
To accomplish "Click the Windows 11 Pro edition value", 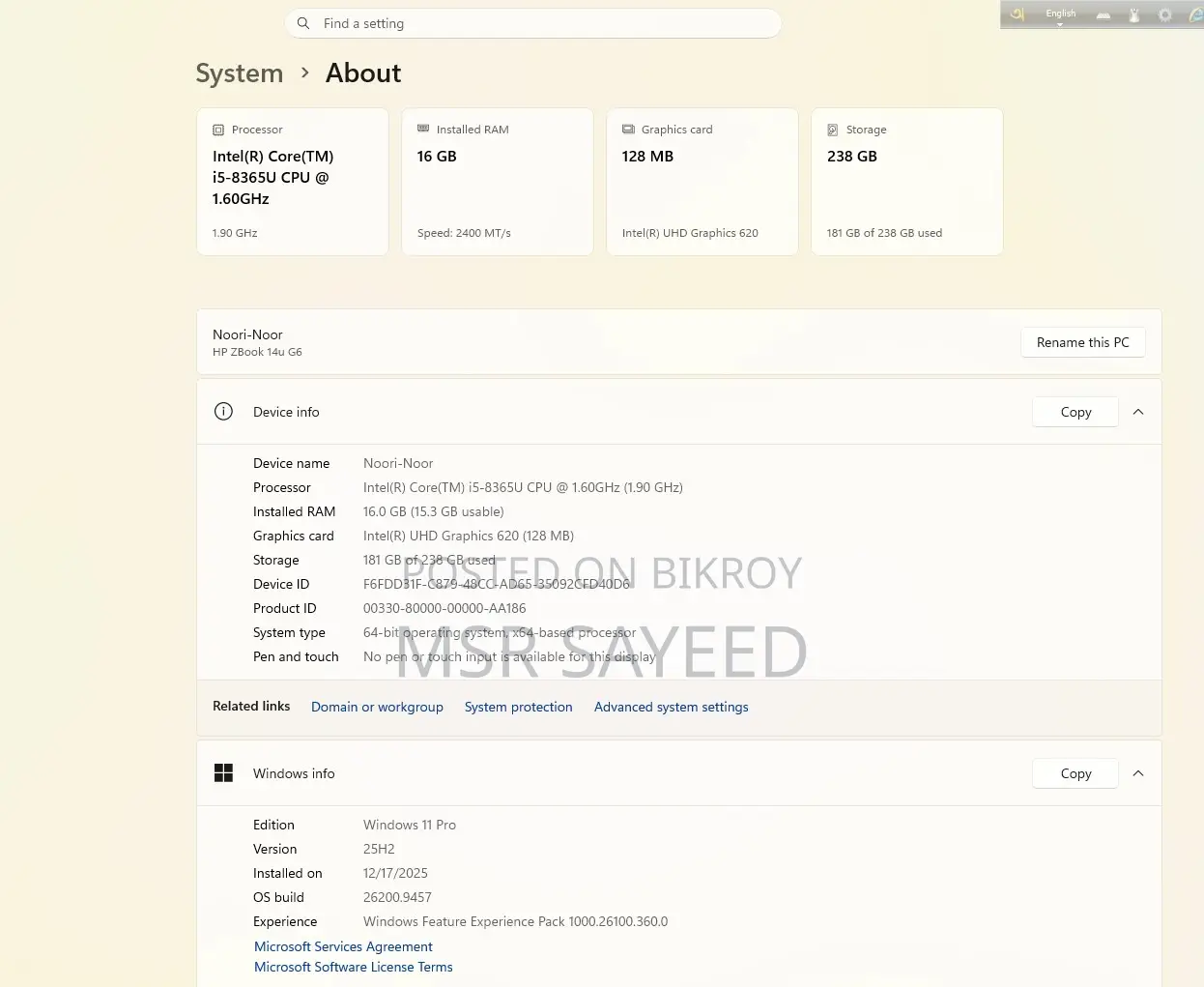I will (410, 825).
